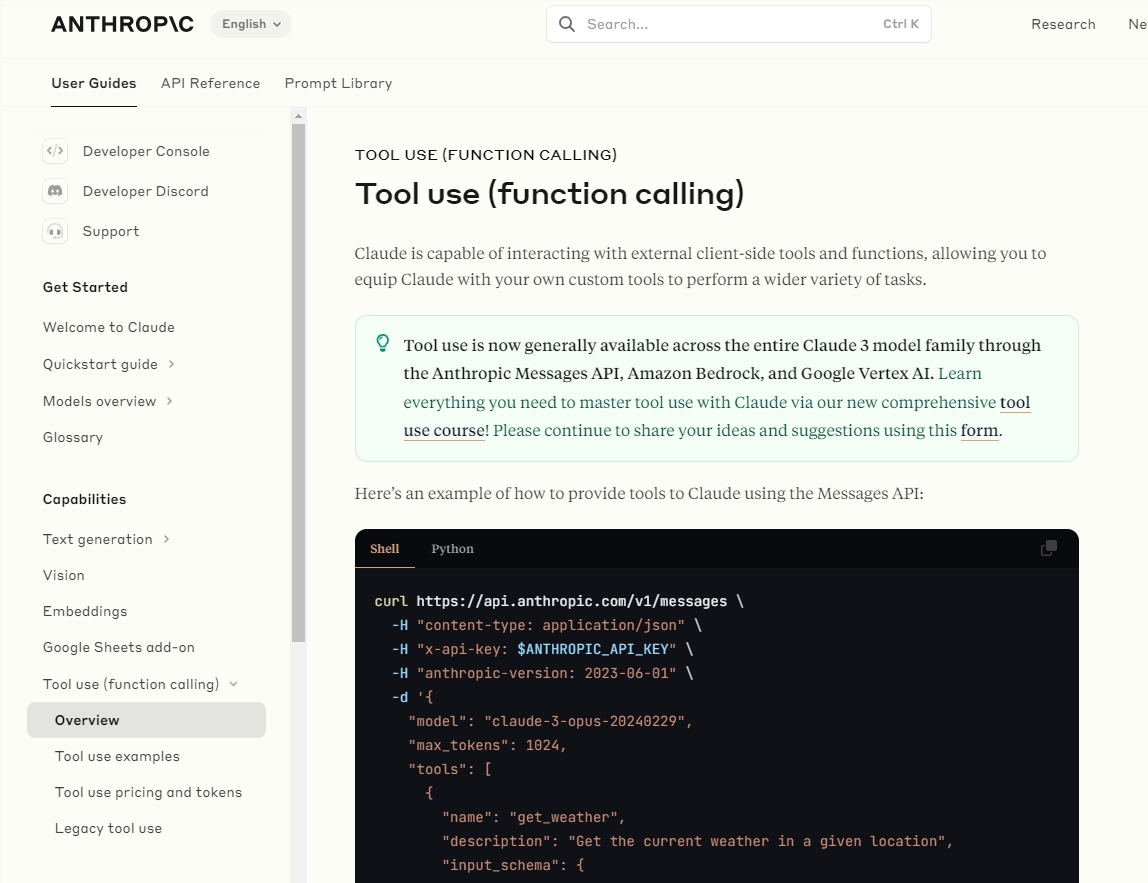Click the Developer Console code icon
Viewport: 1148px width, 883px height.
(55, 151)
